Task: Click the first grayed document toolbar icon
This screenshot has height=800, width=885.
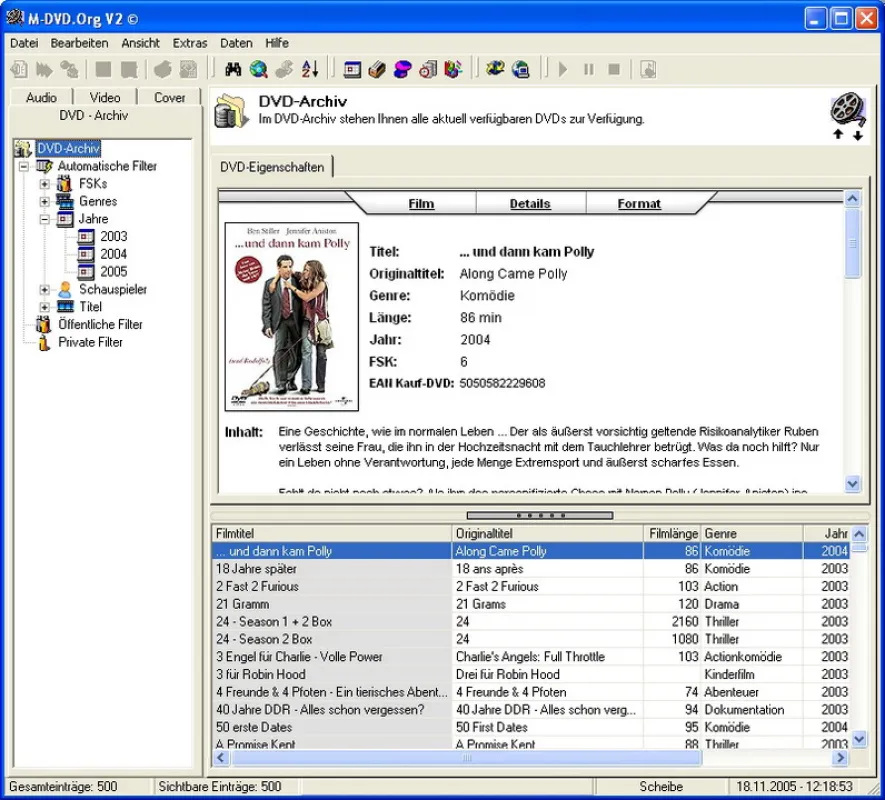Action: [19, 69]
